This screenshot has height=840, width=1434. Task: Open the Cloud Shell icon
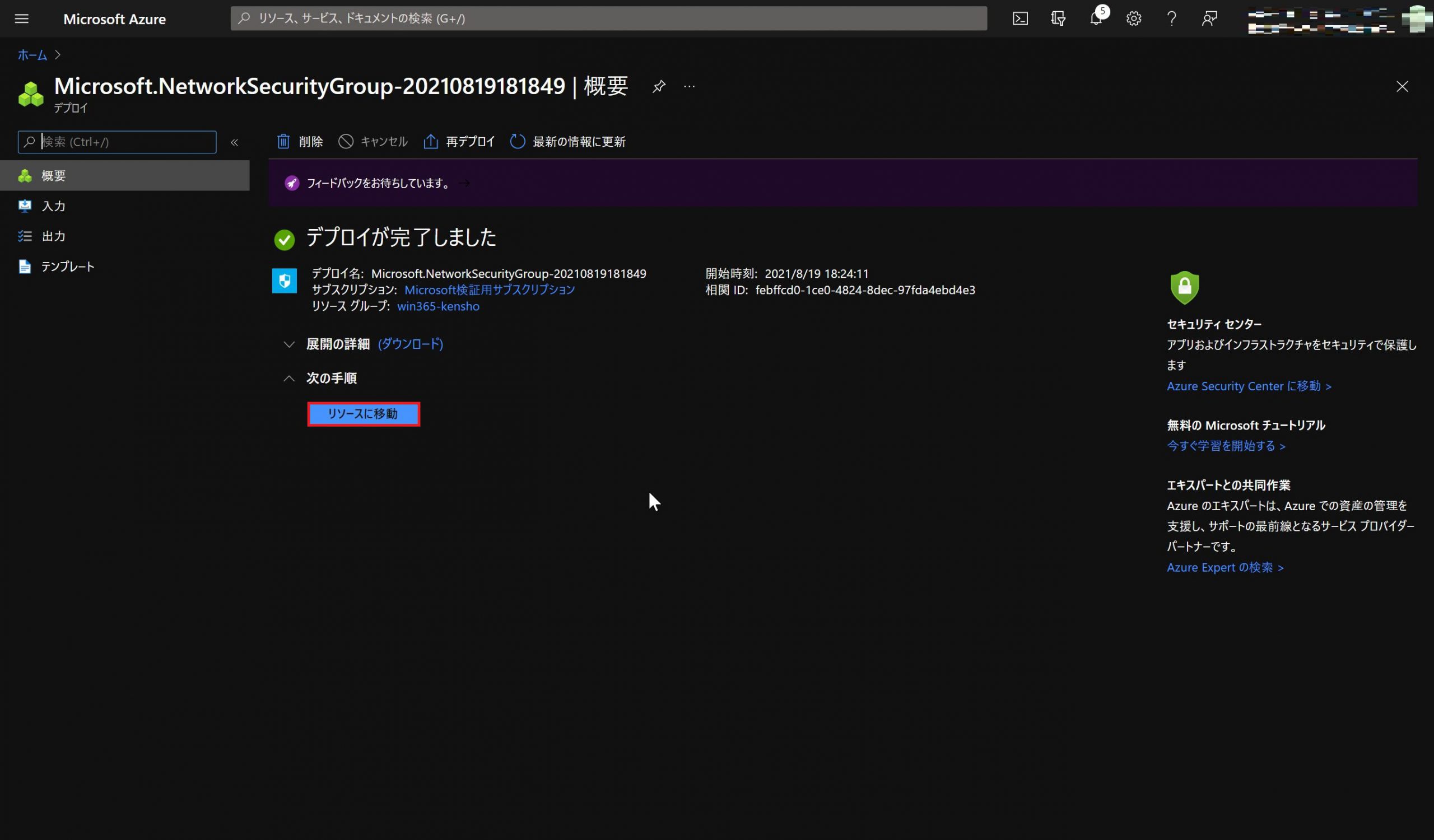(x=1019, y=19)
